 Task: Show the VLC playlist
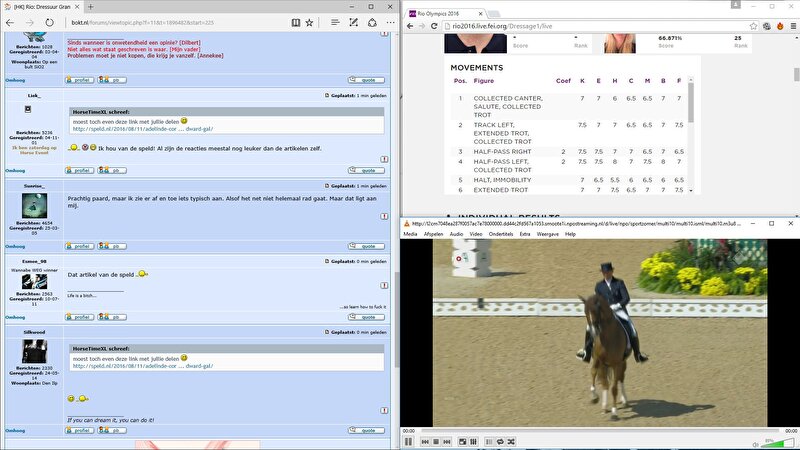pyautogui.click(x=489, y=442)
